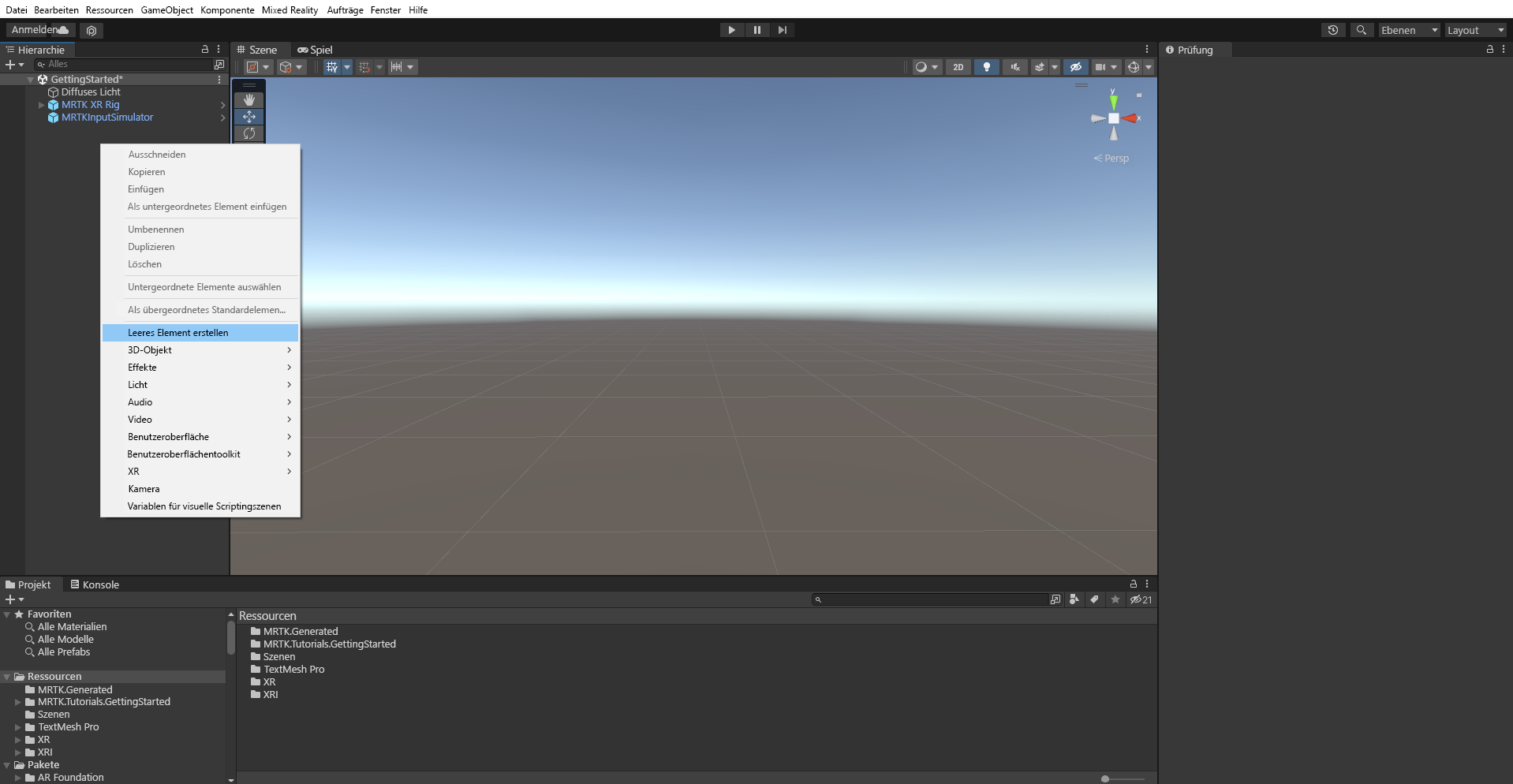Click the scene effects layers icon
This screenshot has width=1513, height=784.
(1040, 67)
